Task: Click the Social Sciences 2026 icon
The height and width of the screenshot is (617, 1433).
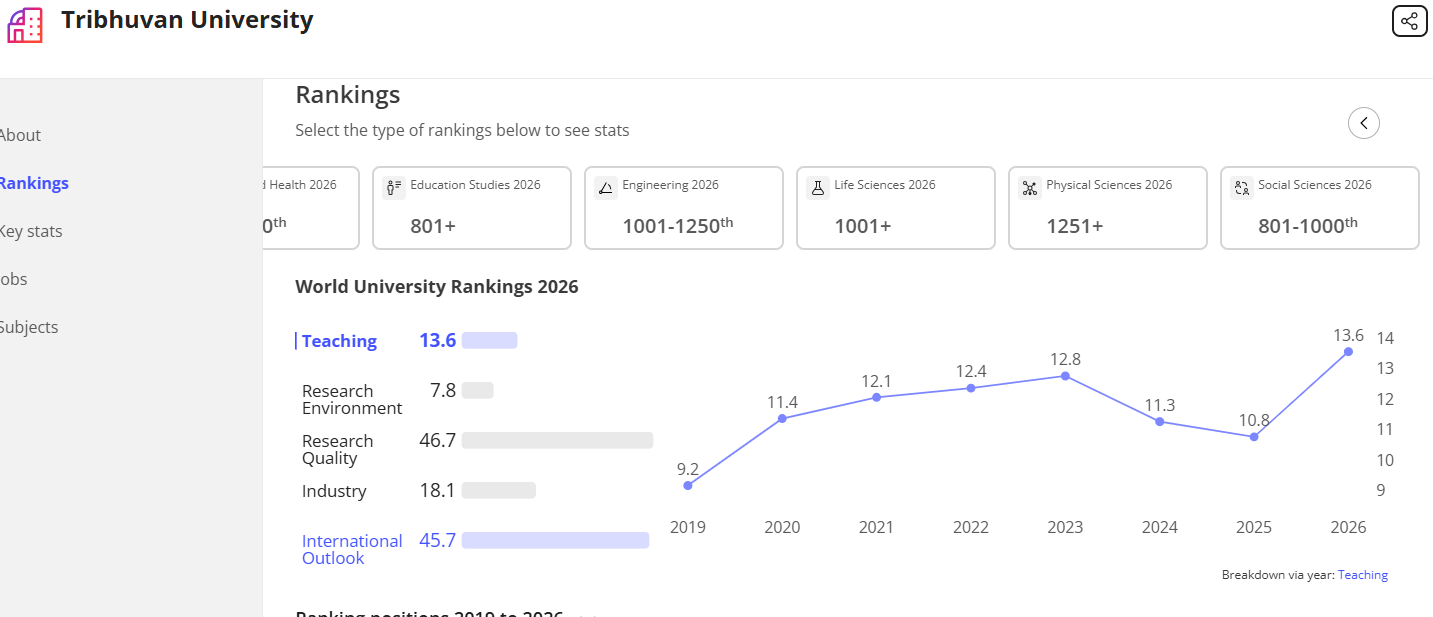Action: [x=1242, y=188]
